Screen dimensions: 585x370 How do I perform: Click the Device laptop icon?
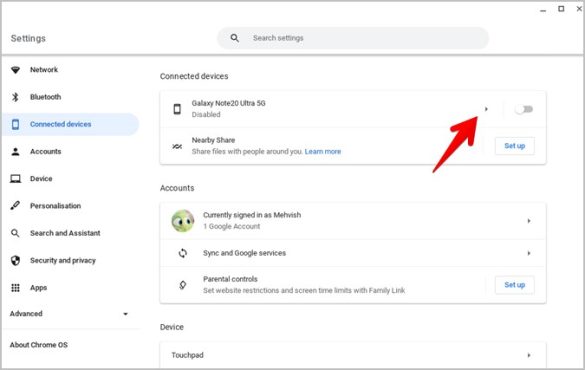pyautogui.click(x=15, y=179)
